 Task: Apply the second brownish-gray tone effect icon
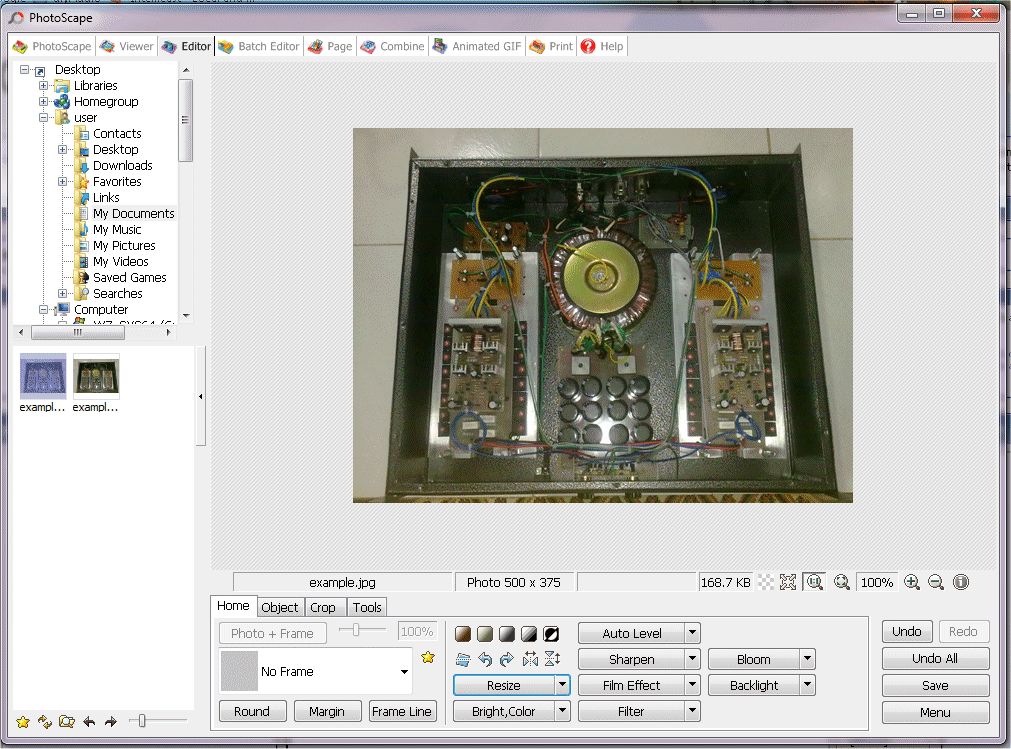click(x=485, y=634)
